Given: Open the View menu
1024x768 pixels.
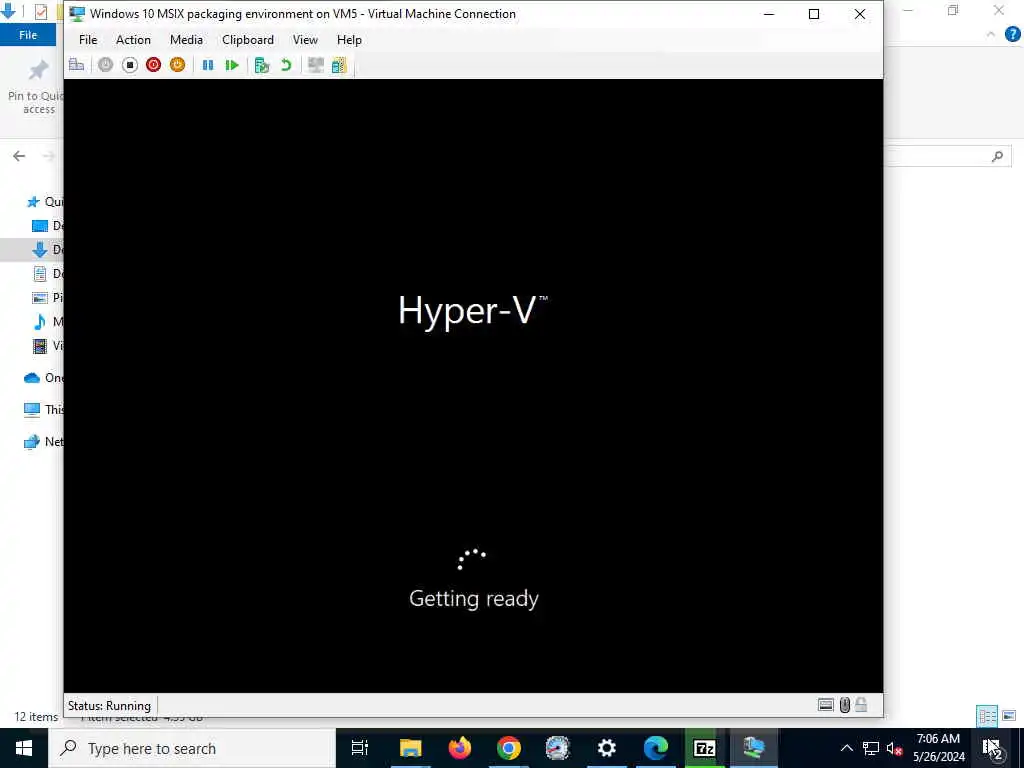Looking at the screenshot, I should click(x=305, y=40).
